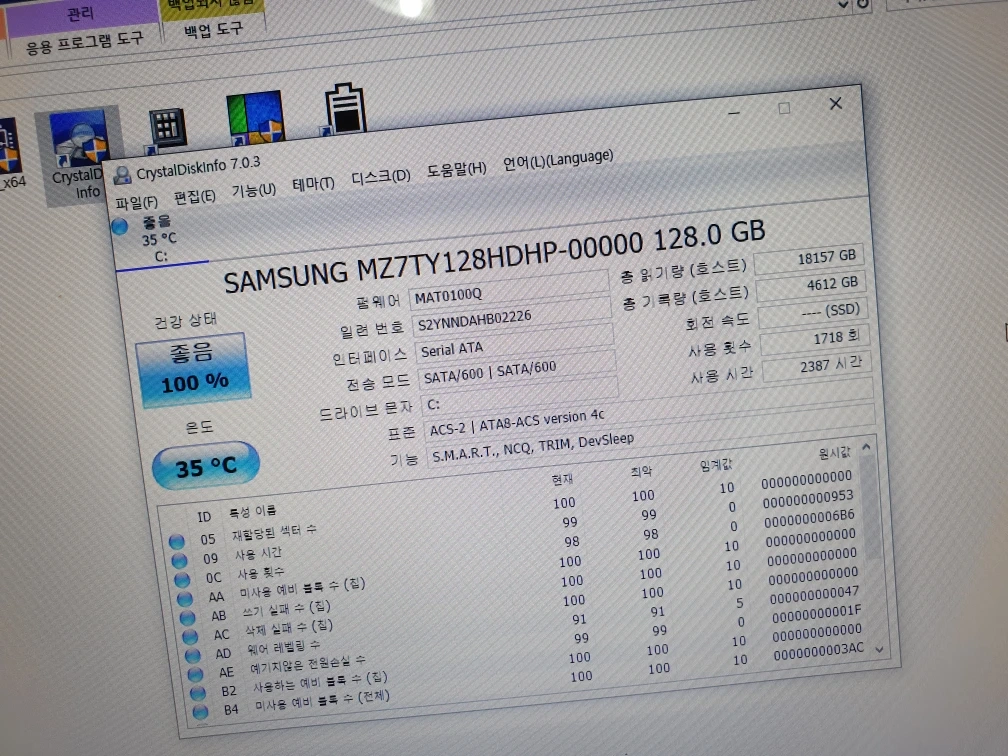This screenshot has width=1008, height=756.
Task: Click the SMART list scroll down arrow
Action: (879, 650)
